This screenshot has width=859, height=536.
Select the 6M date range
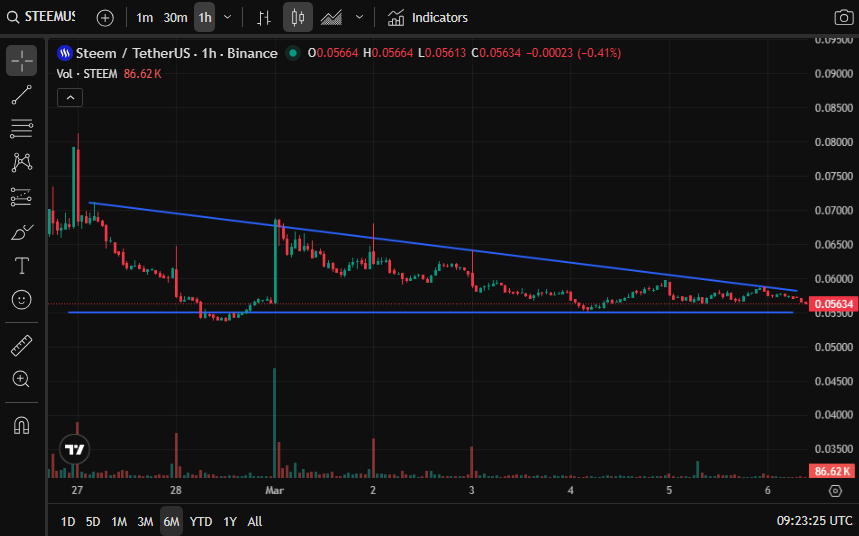point(171,521)
